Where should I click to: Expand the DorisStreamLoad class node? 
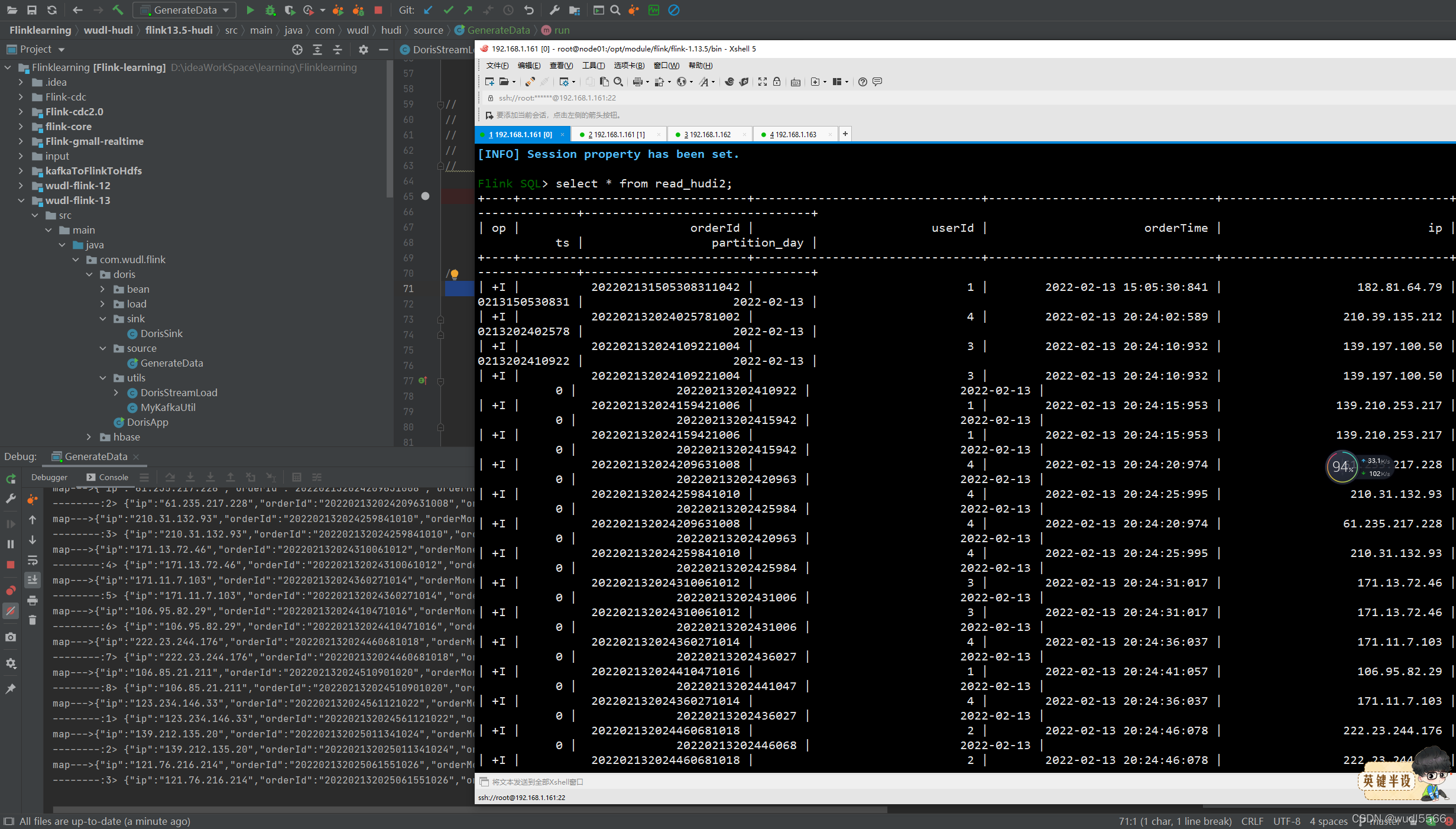[x=116, y=393]
